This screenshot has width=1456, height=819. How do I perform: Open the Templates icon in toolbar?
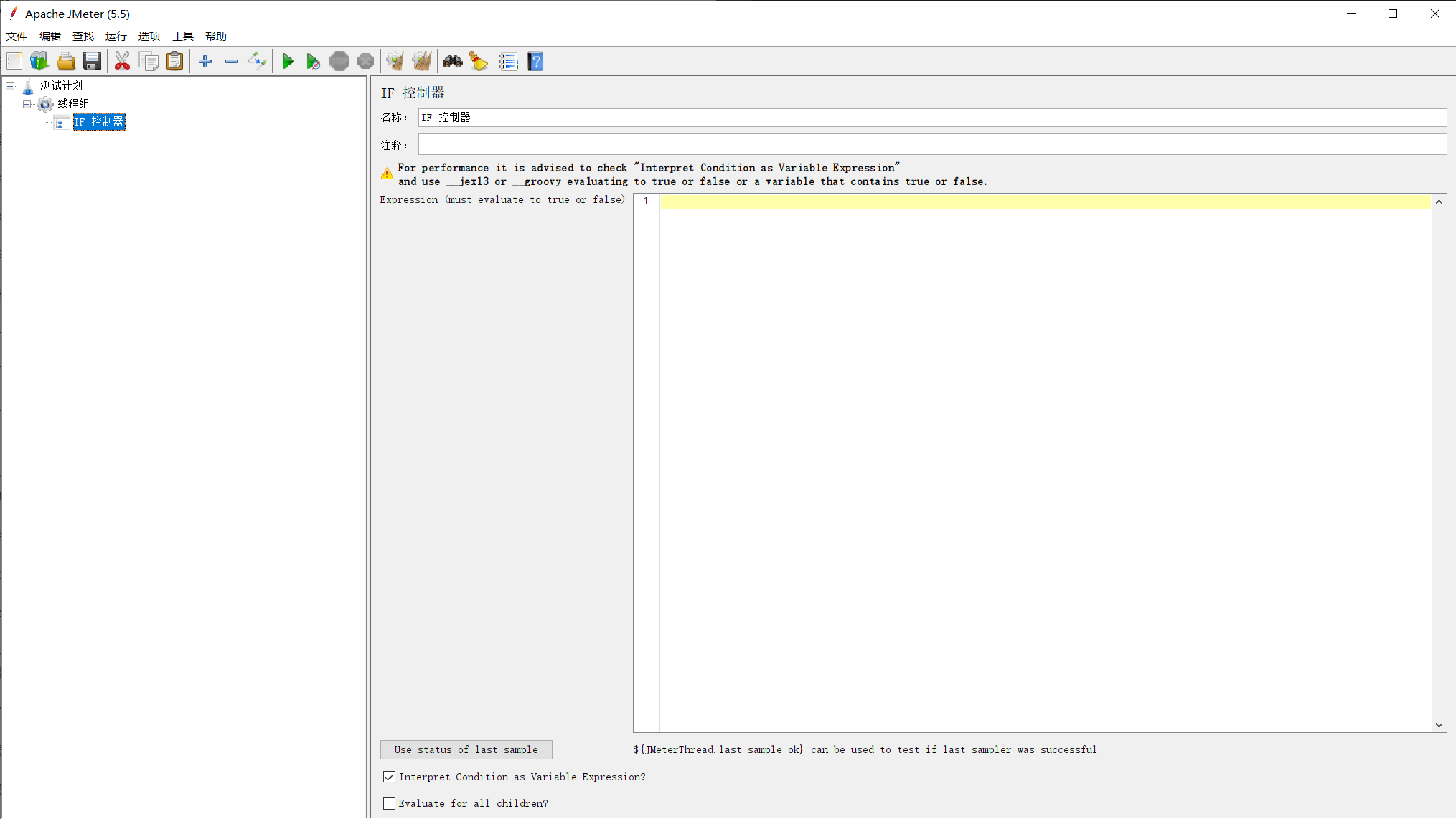(39, 62)
